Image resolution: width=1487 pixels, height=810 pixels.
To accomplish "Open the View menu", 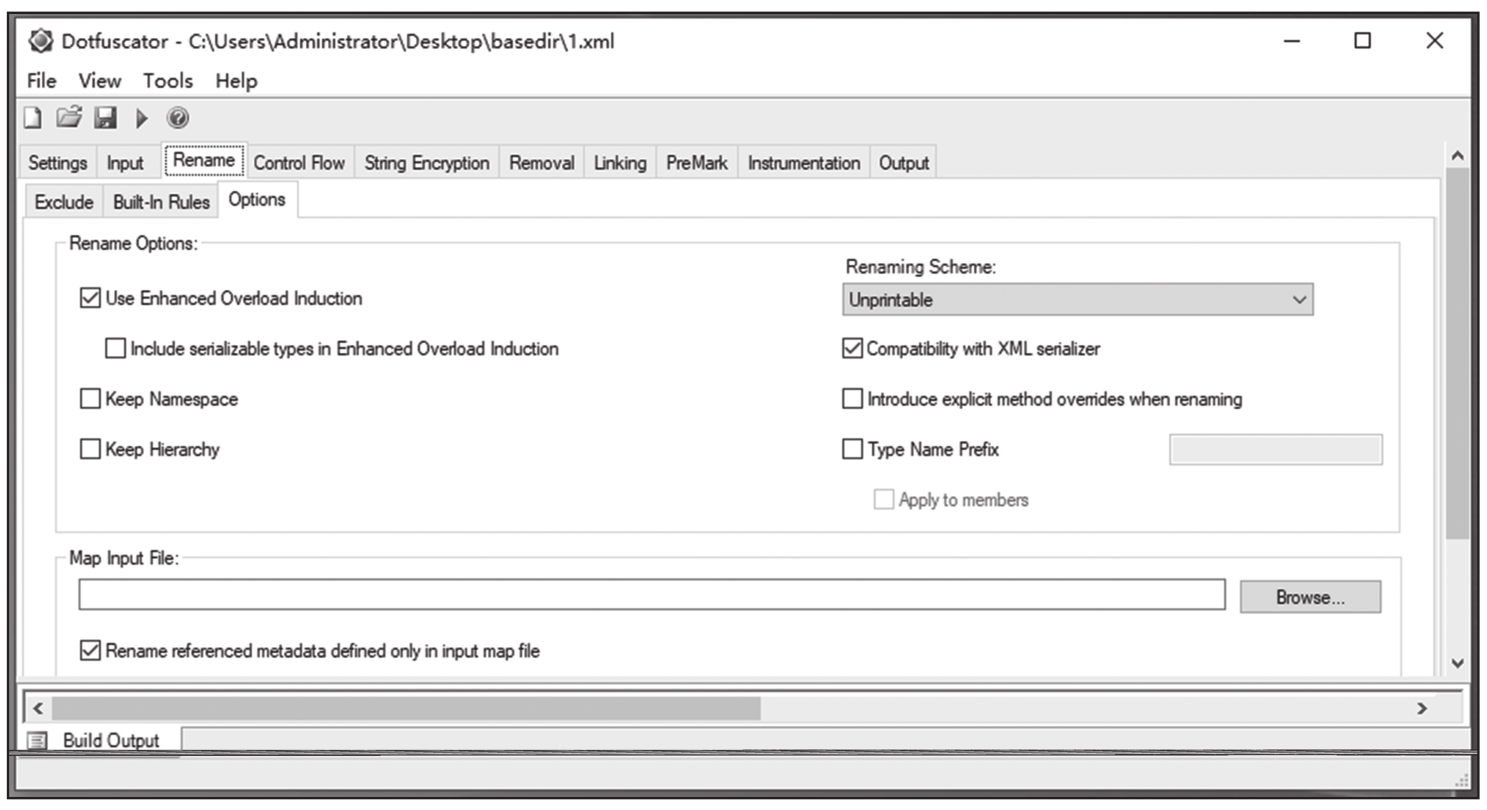I will pyautogui.click(x=99, y=81).
